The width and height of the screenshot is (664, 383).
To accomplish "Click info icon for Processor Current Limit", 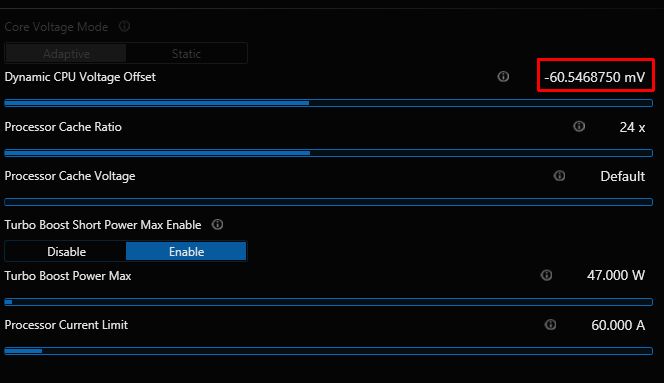I will click(550, 325).
